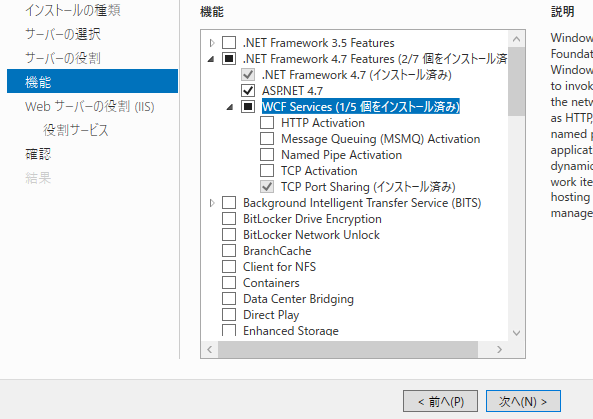Image resolution: width=593 pixels, height=419 pixels.
Task: Select the Data Center Bridging label
Action: [x=298, y=299]
